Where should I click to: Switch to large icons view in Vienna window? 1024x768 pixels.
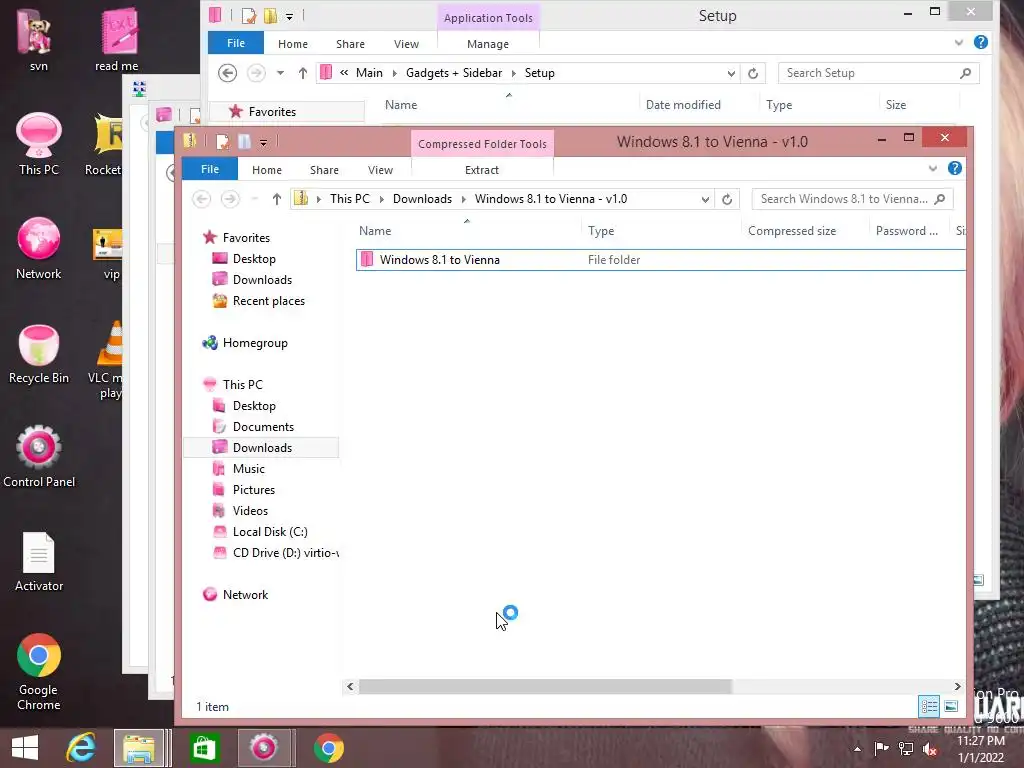[952, 706]
